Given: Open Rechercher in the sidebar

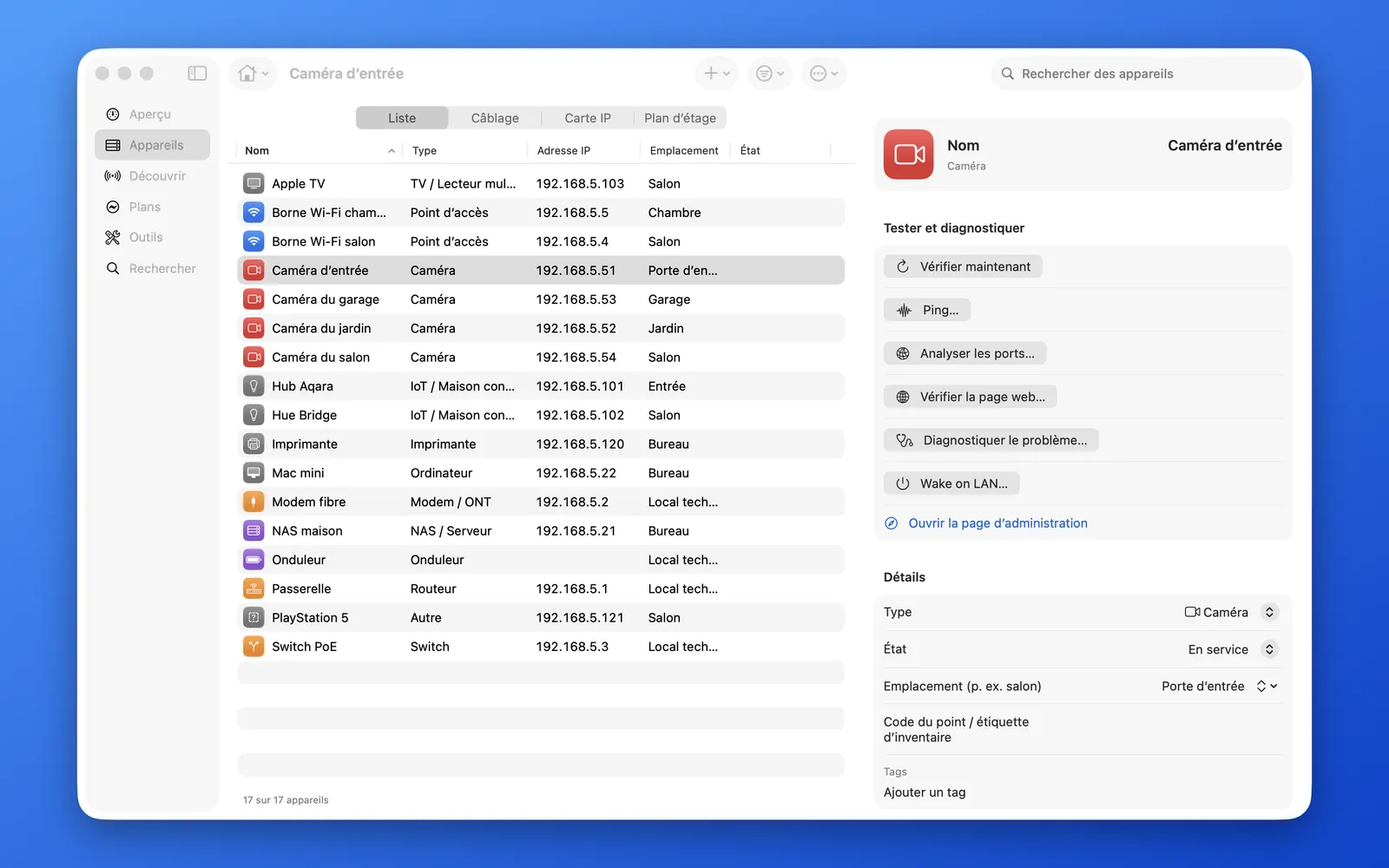Looking at the screenshot, I should 152,269.
